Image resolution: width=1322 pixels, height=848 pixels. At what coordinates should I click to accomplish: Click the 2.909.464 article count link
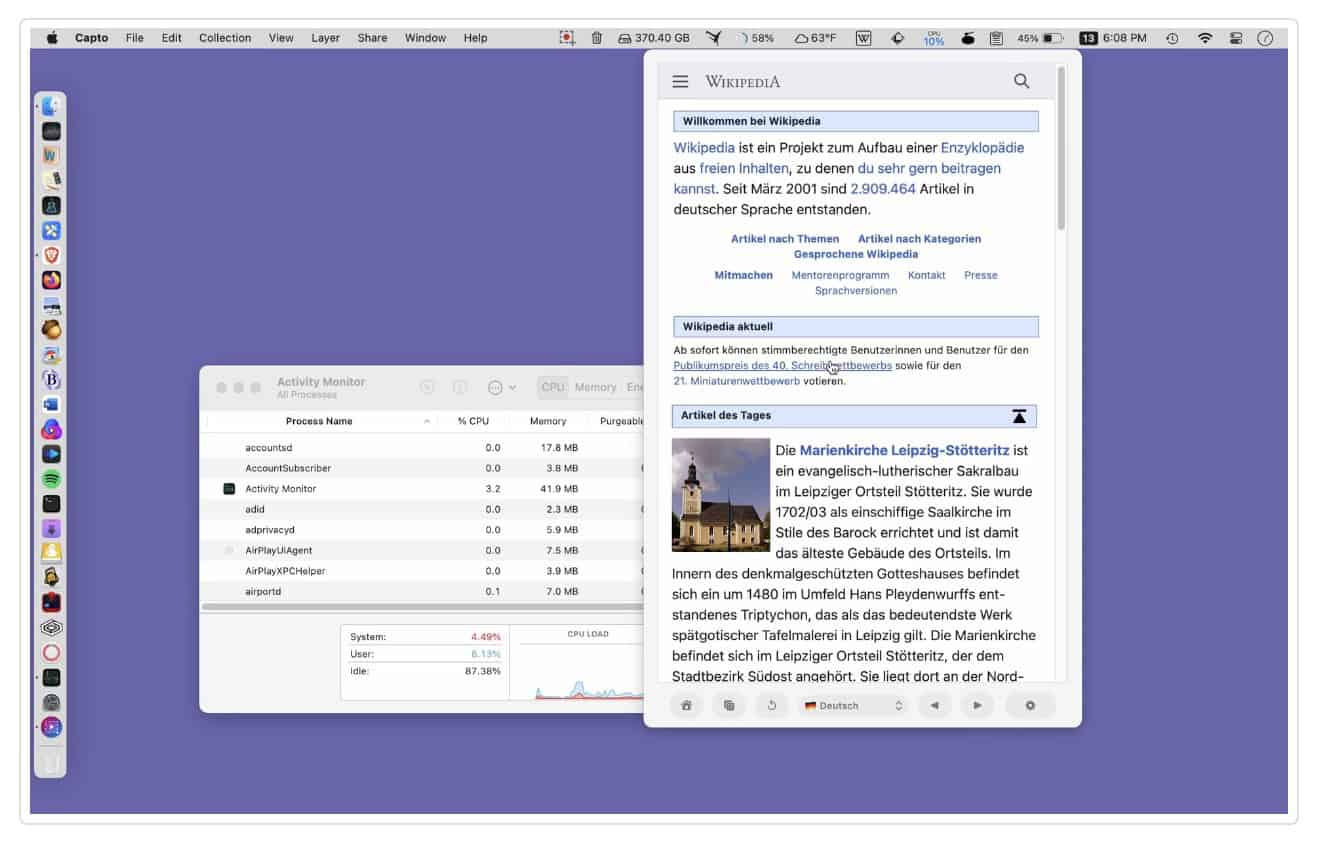pos(883,188)
